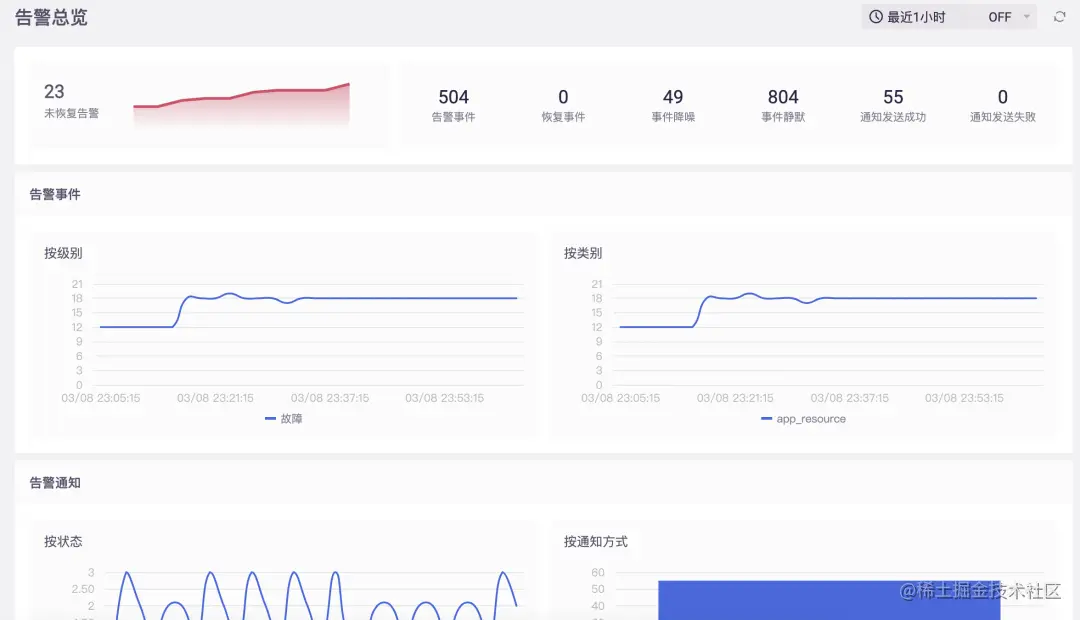
Task: Click the 按级别 chart title
Action: [63, 253]
